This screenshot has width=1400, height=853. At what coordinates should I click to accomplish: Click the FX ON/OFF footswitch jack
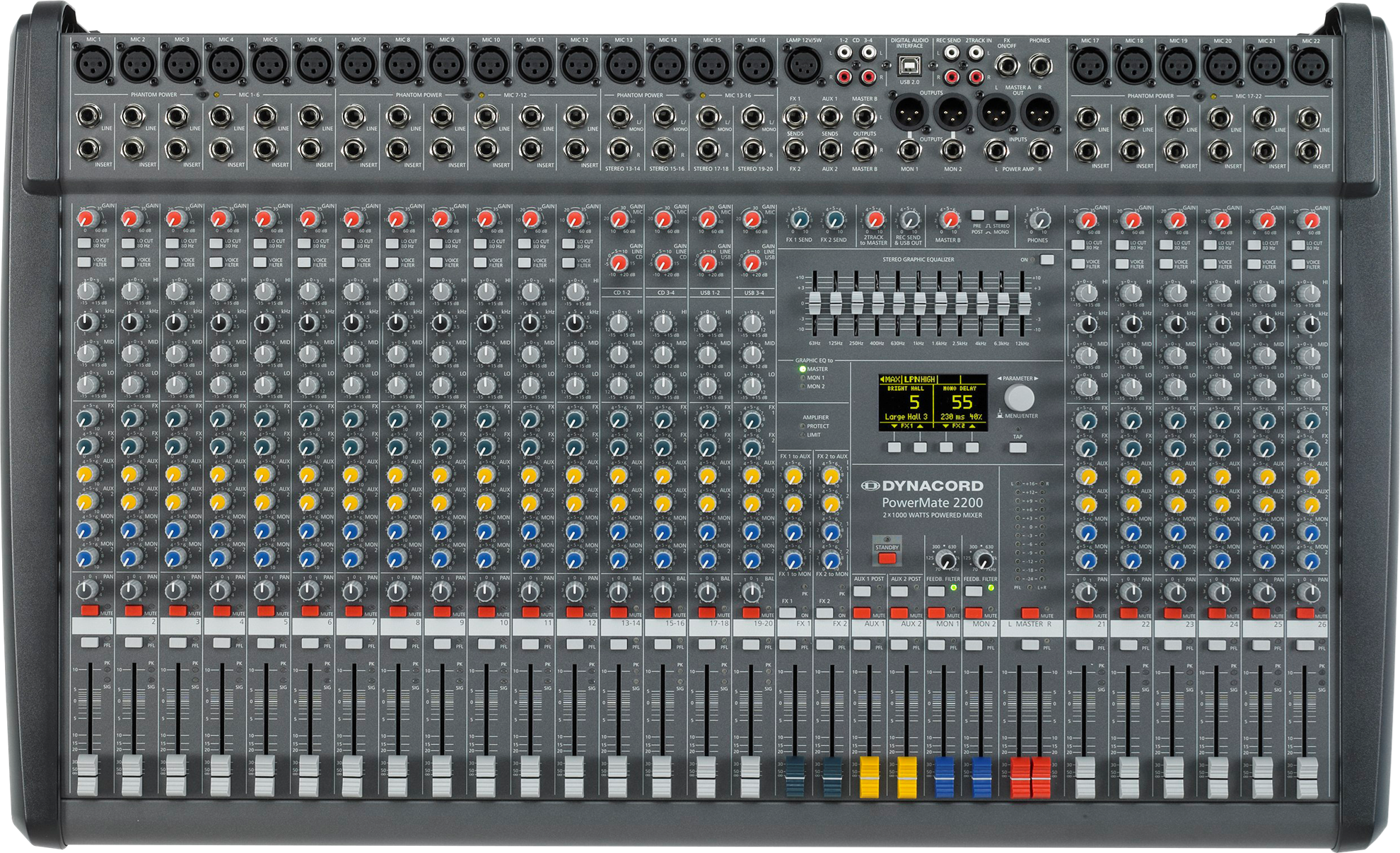click(x=1006, y=66)
